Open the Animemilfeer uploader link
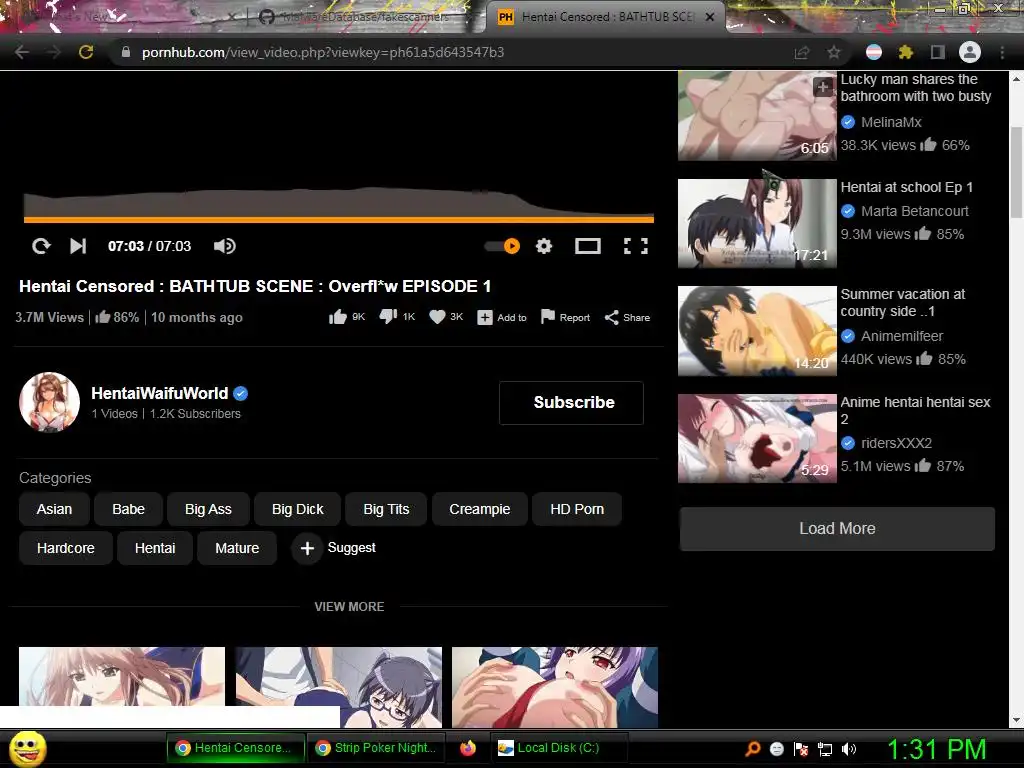Viewport: 1024px width, 768px height. (902, 336)
